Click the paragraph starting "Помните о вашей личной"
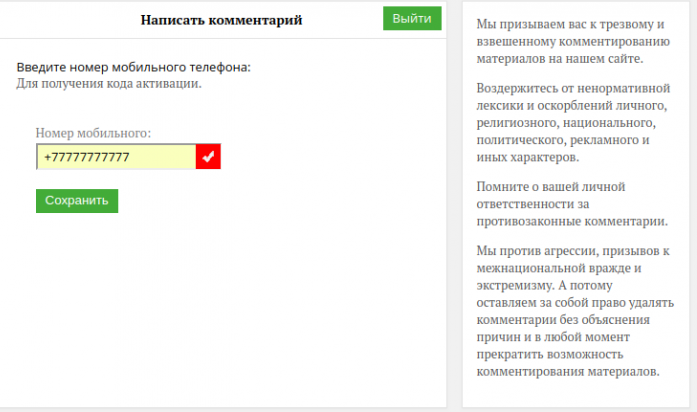 click(571, 204)
